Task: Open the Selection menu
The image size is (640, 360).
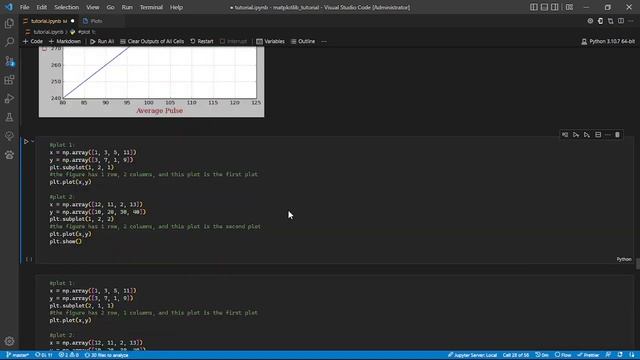Action: pos(67,7)
